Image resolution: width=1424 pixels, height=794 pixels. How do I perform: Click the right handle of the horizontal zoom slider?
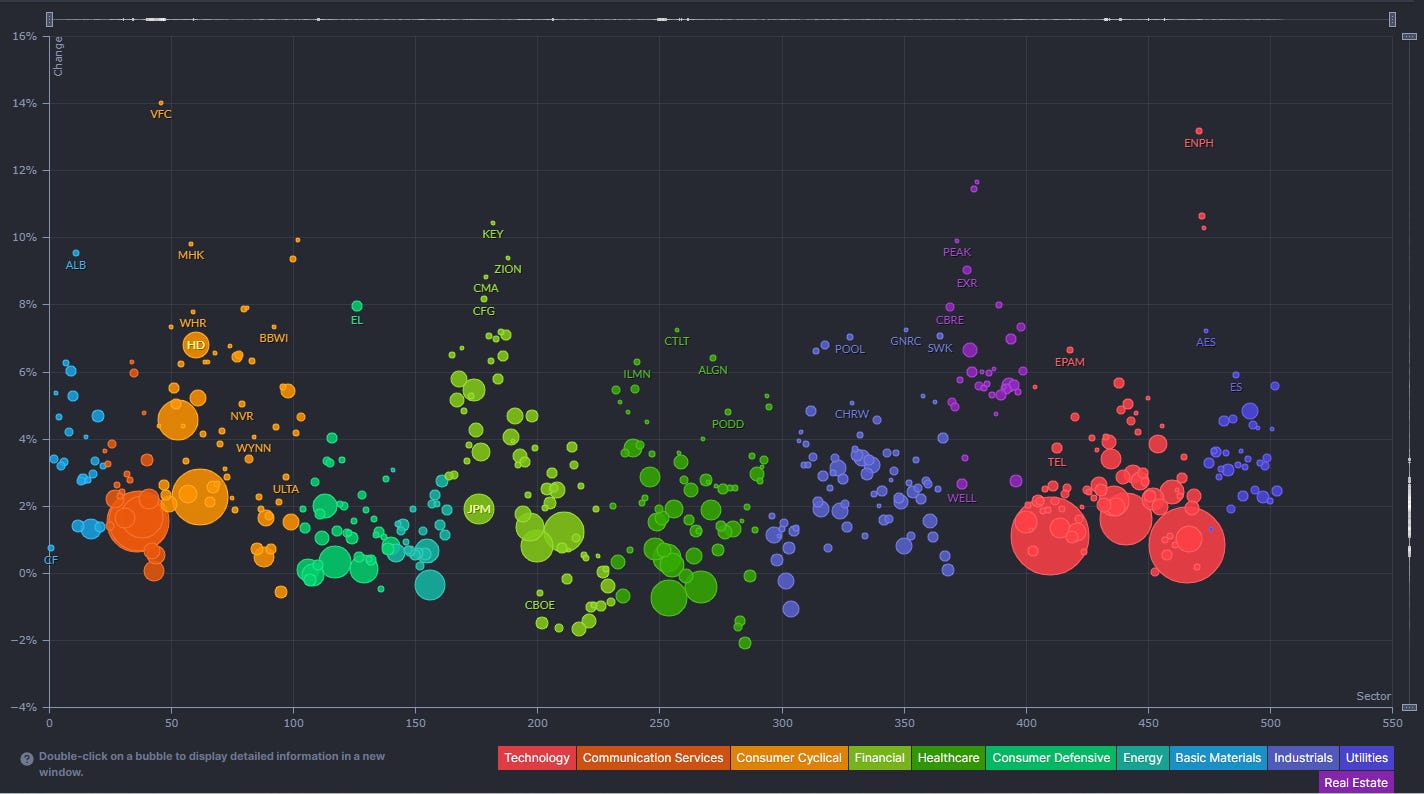(x=1392, y=19)
